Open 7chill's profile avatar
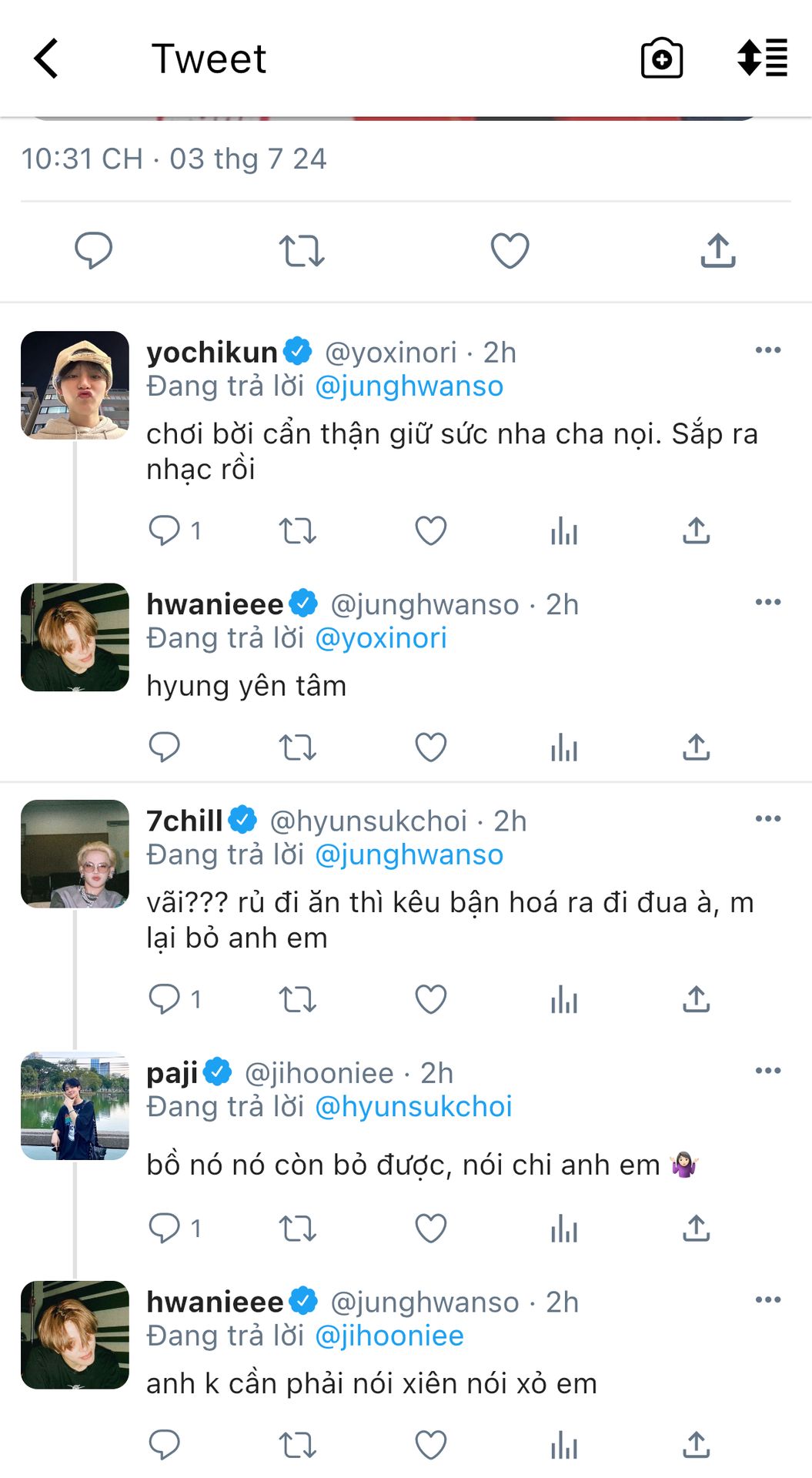 [x=75, y=854]
